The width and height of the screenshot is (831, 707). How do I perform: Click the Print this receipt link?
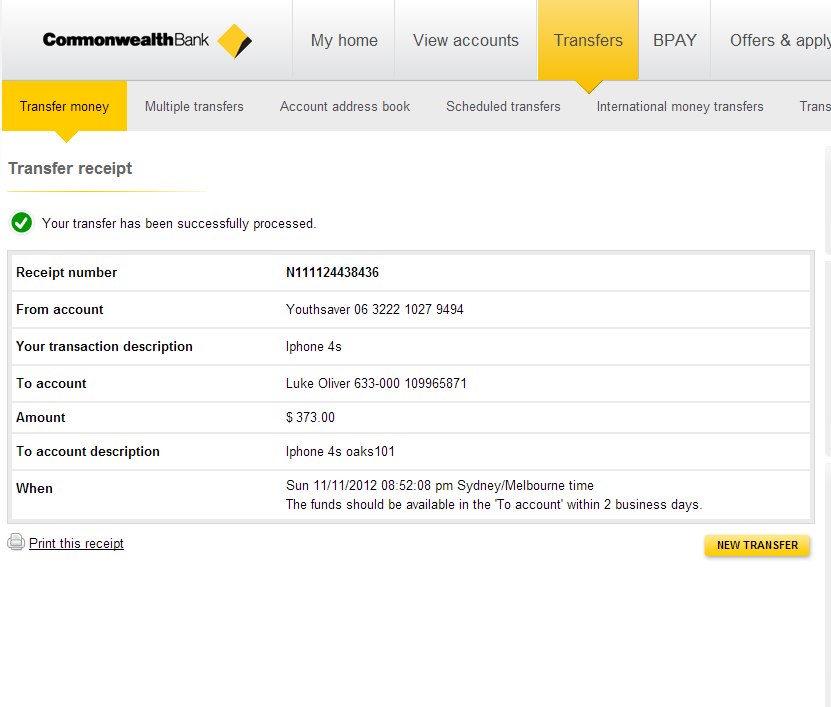pos(76,543)
